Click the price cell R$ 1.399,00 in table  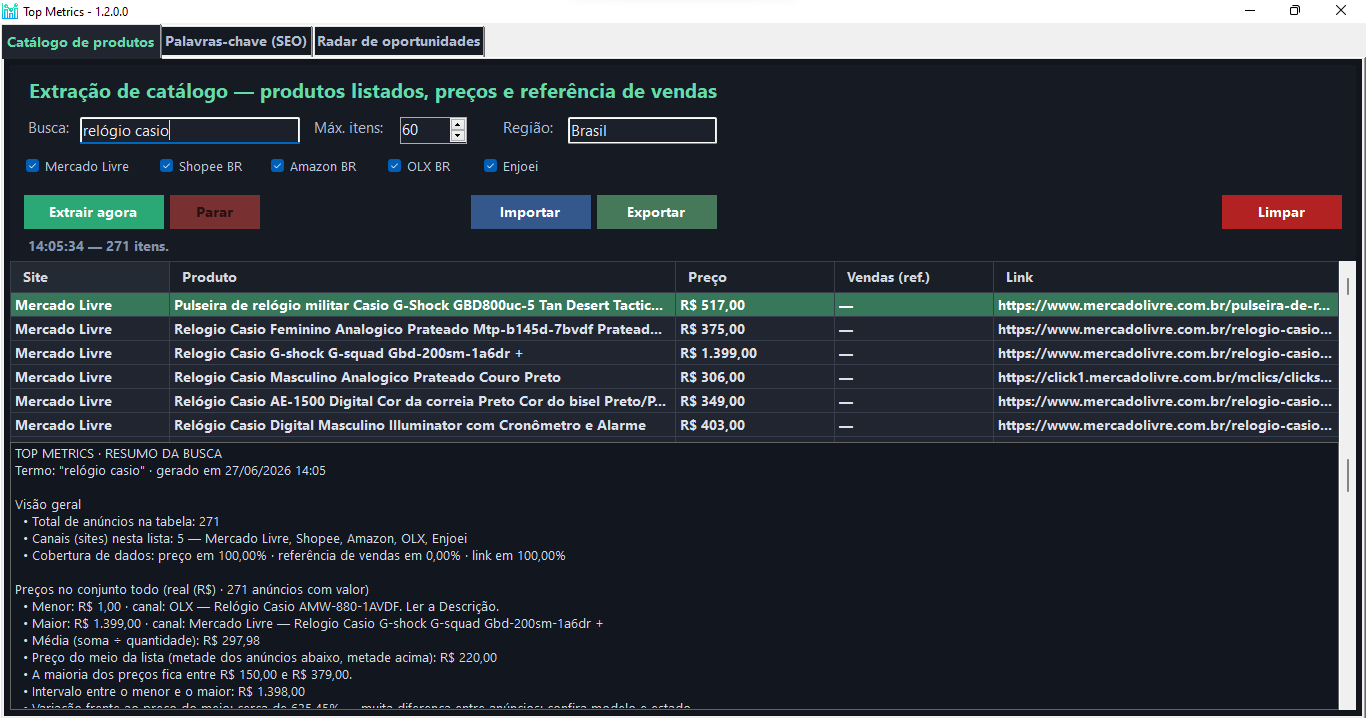[x=755, y=353]
